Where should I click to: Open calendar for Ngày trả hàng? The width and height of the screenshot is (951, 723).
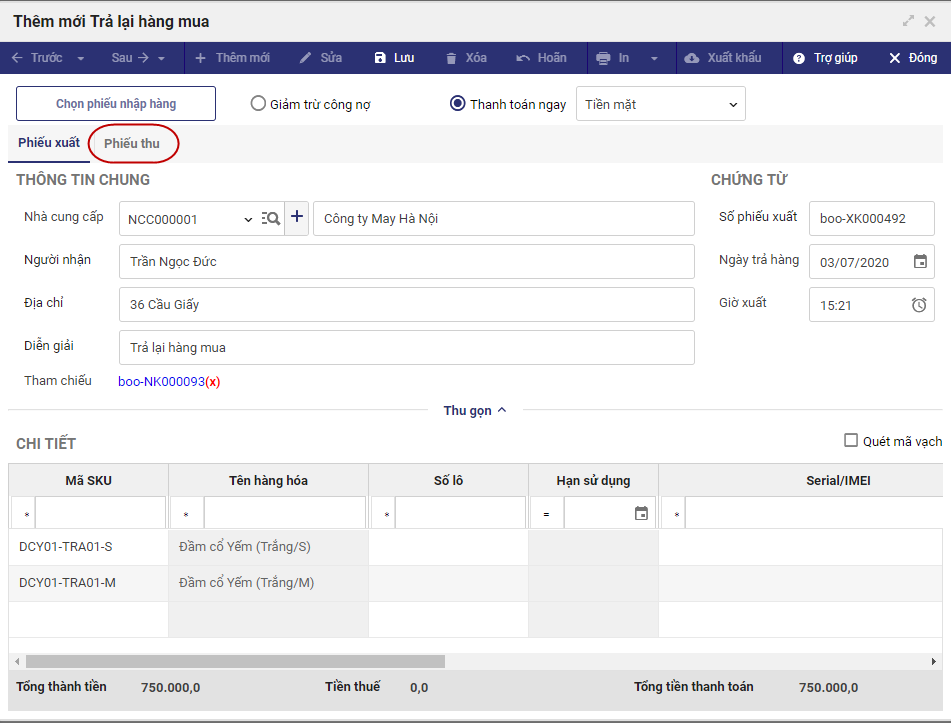[920, 262]
